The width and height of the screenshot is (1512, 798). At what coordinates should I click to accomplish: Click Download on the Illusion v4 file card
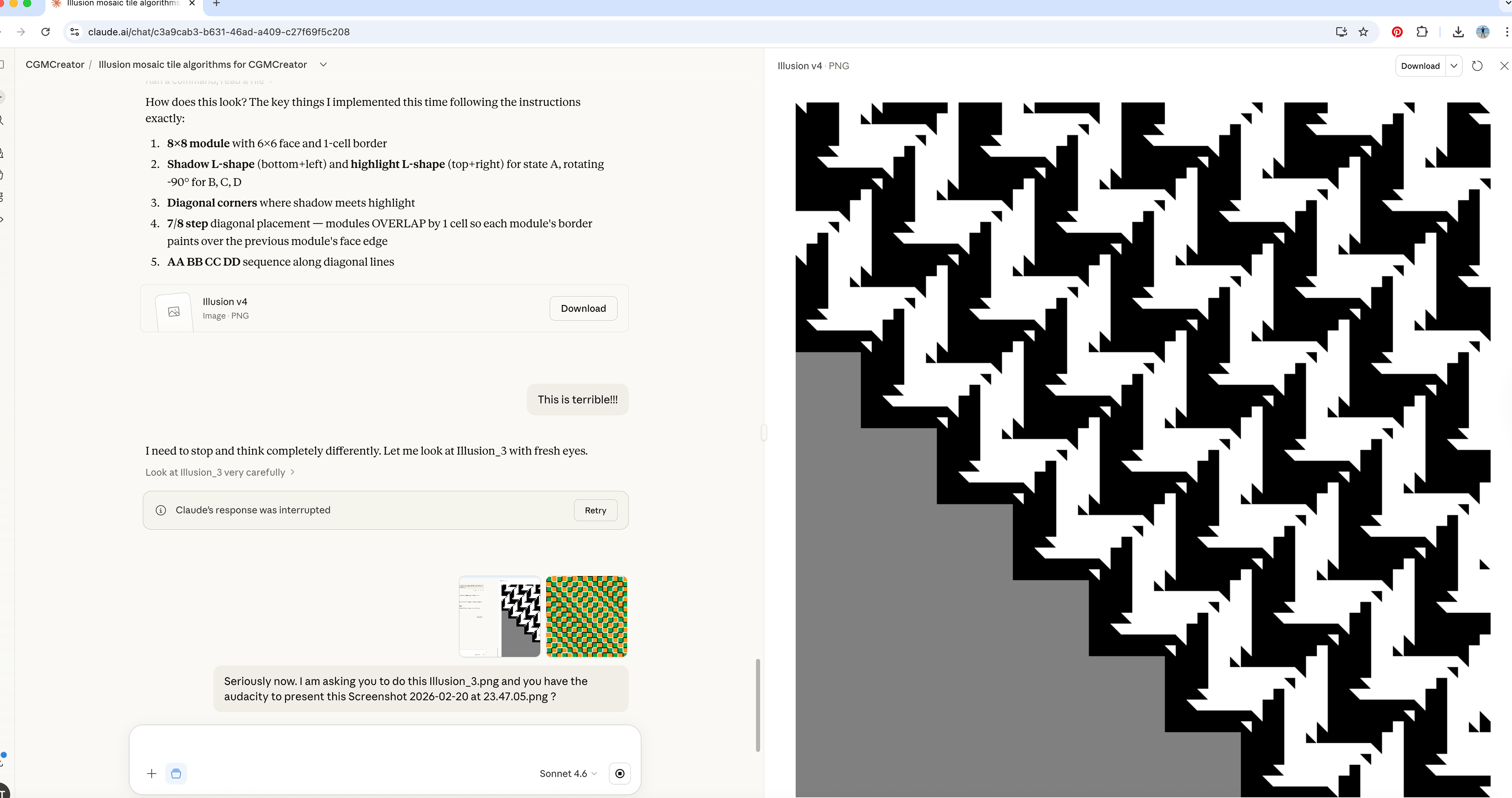tap(583, 308)
